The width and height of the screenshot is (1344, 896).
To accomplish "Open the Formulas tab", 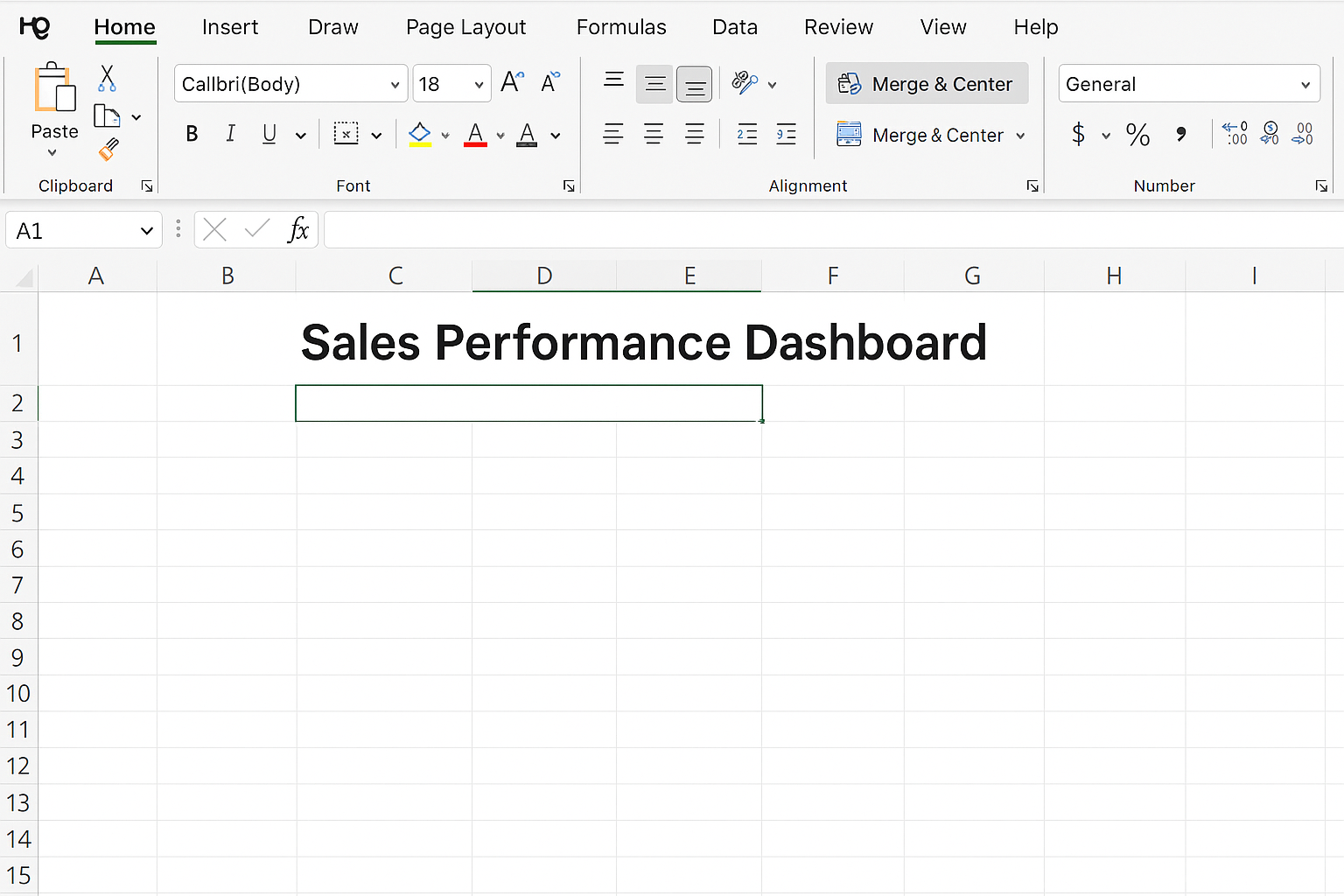I will (x=621, y=27).
